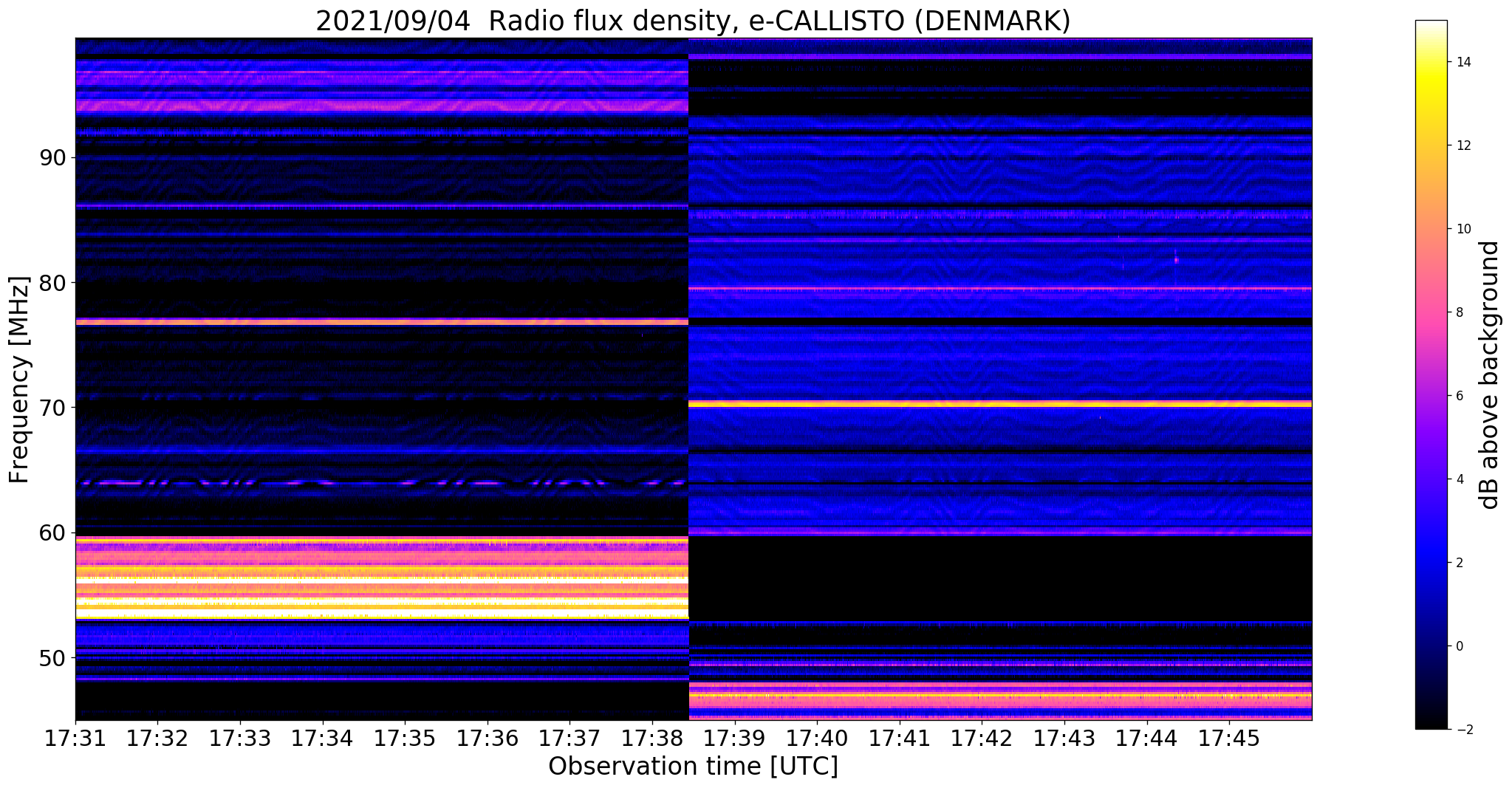The width and height of the screenshot is (1512, 788).
Task: Click the 17:44 time tick label
Action: pyautogui.click(x=1146, y=739)
